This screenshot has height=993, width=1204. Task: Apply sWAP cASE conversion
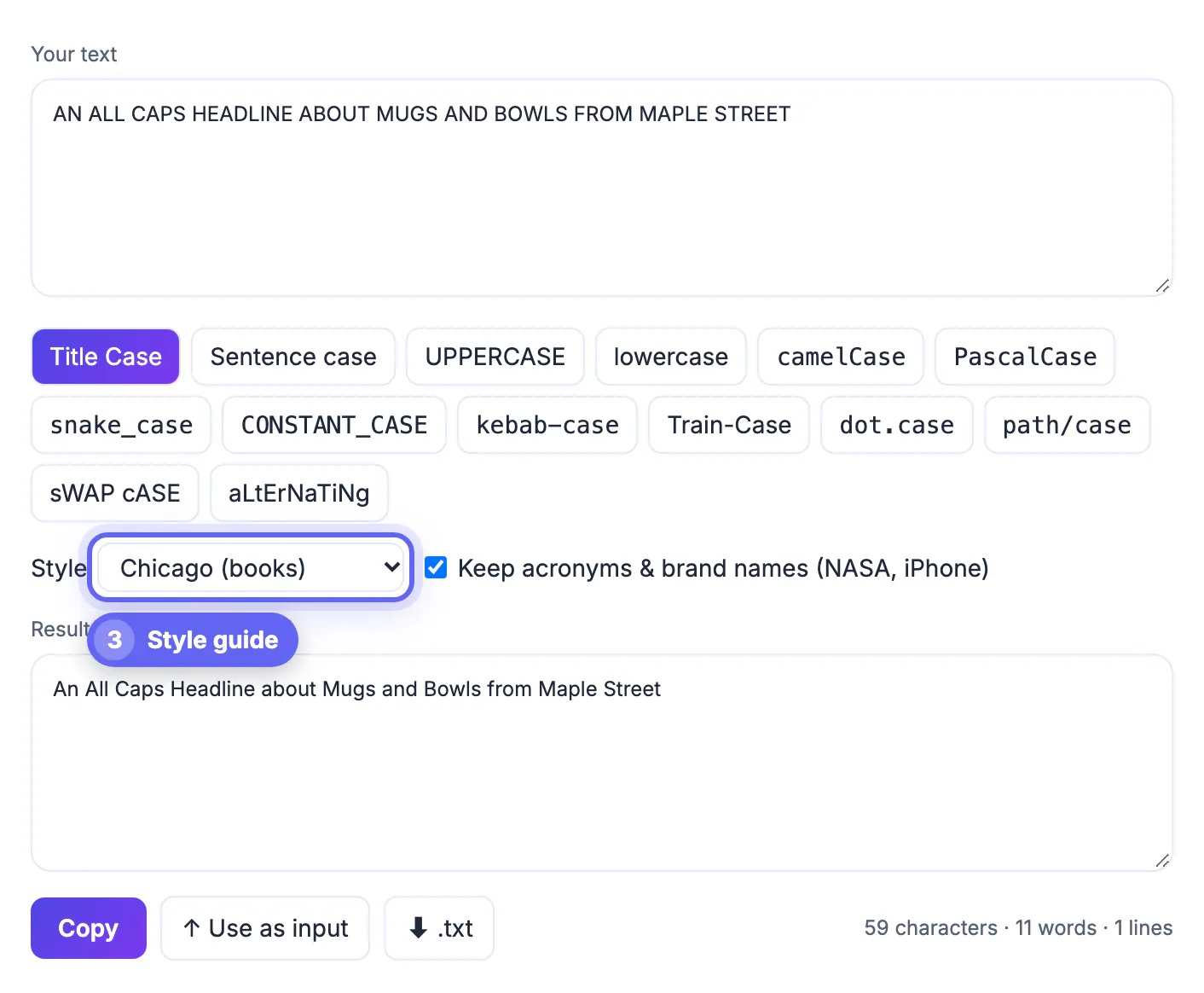[x=115, y=493]
